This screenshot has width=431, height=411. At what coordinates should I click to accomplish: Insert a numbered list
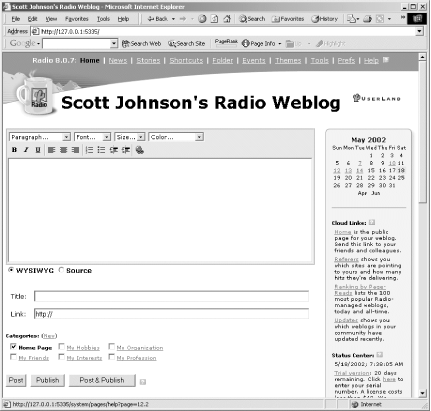(89, 150)
